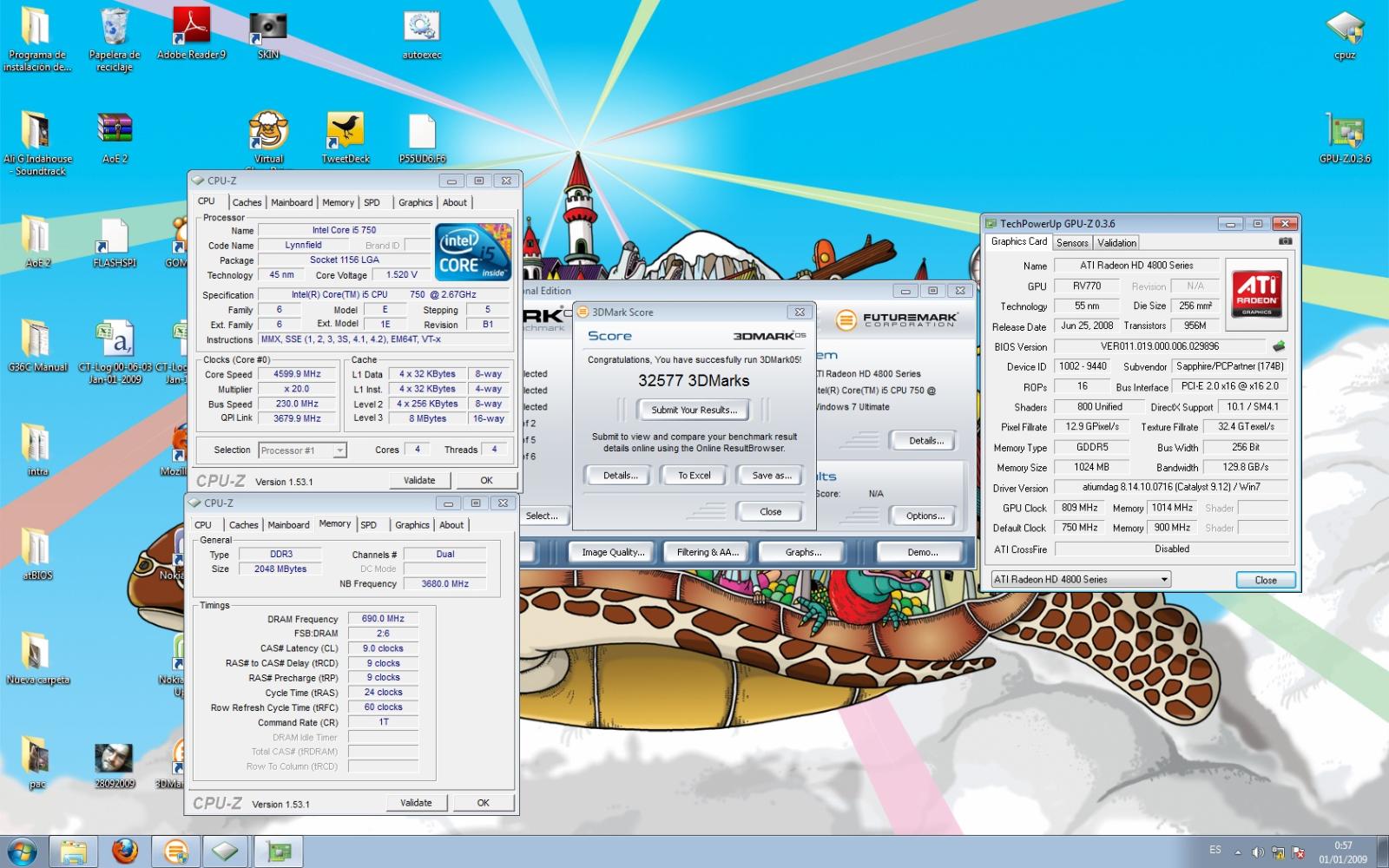The height and width of the screenshot is (868, 1389).
Task: Open the Processor #1 selection dropdown
Action: click(302, 450)
